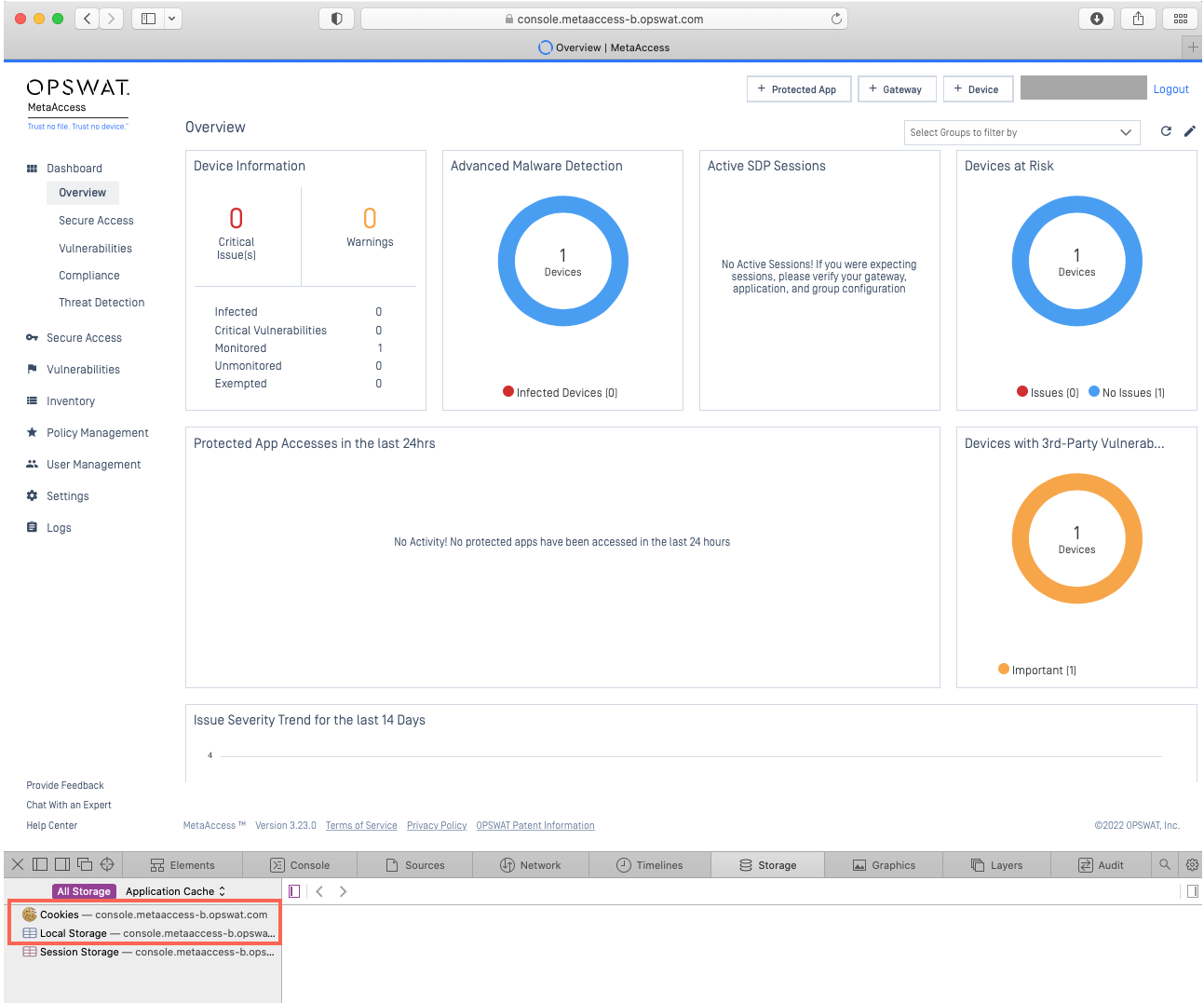Click the Warnings count
This screenshot has width=1204, height=1003.
[370, 218]
